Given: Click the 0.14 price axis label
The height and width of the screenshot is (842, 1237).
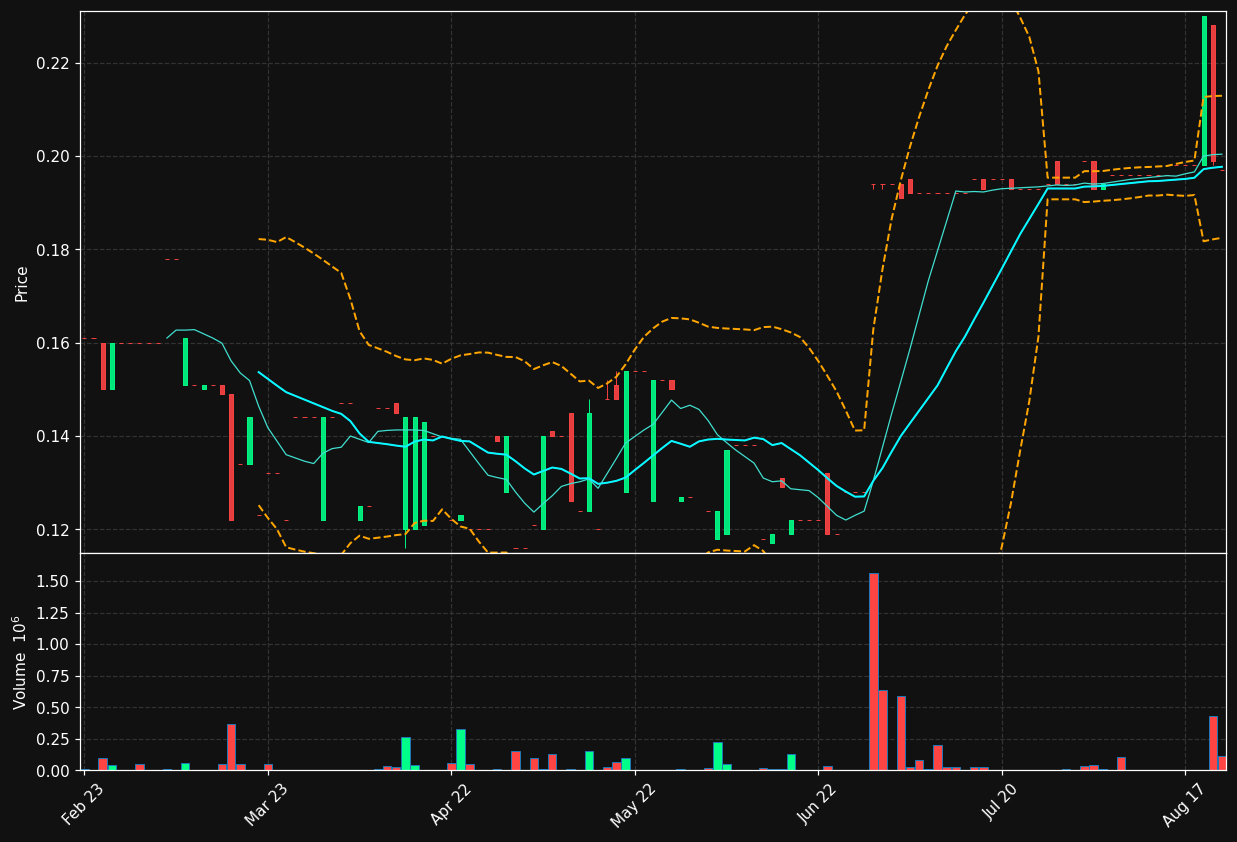Looking at the screenshot, I should pyautogui.click(x=54, y=436).
